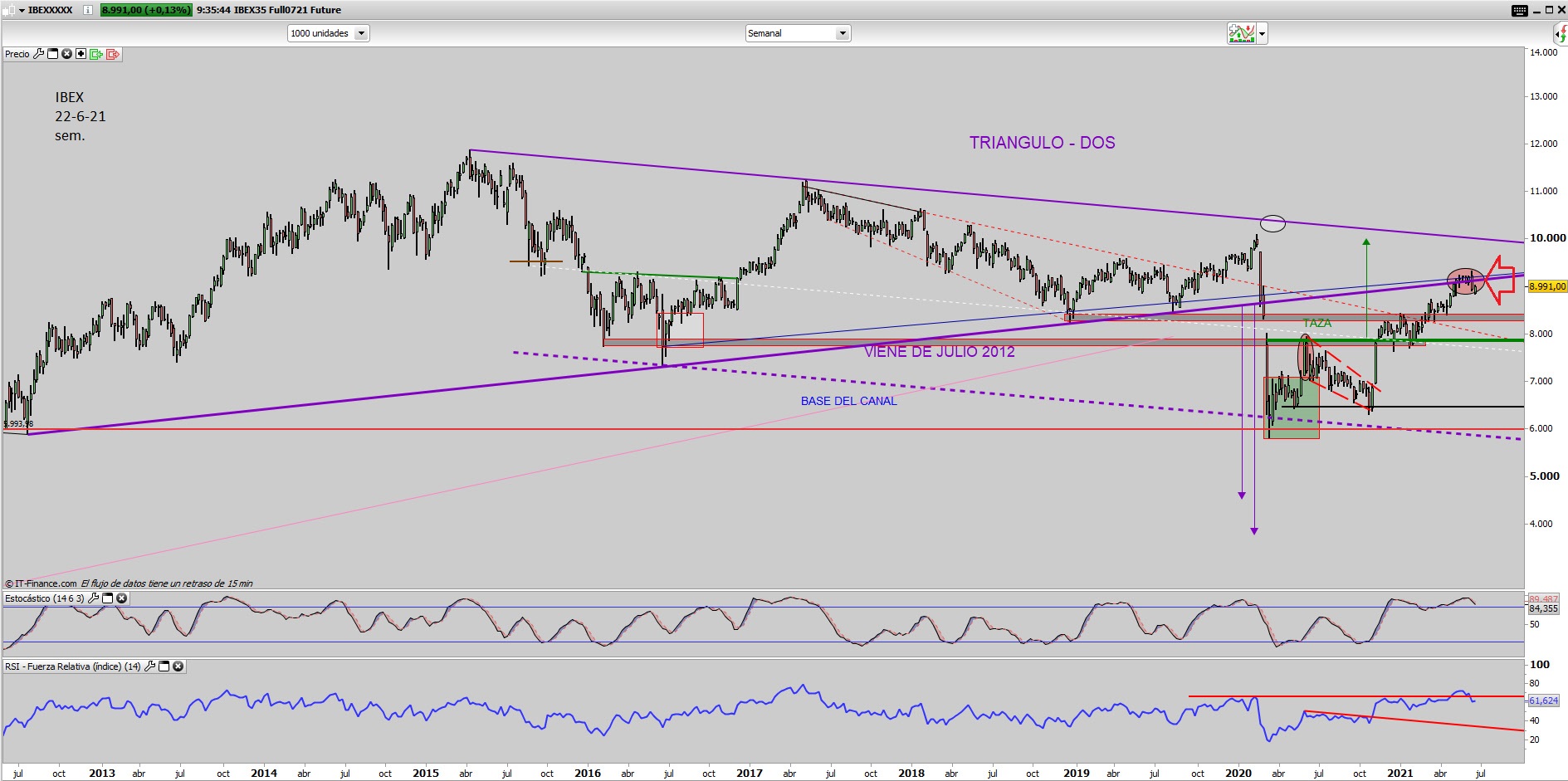Open the instrument info icon
The image size is (1568, 781).
pos(88,10)
